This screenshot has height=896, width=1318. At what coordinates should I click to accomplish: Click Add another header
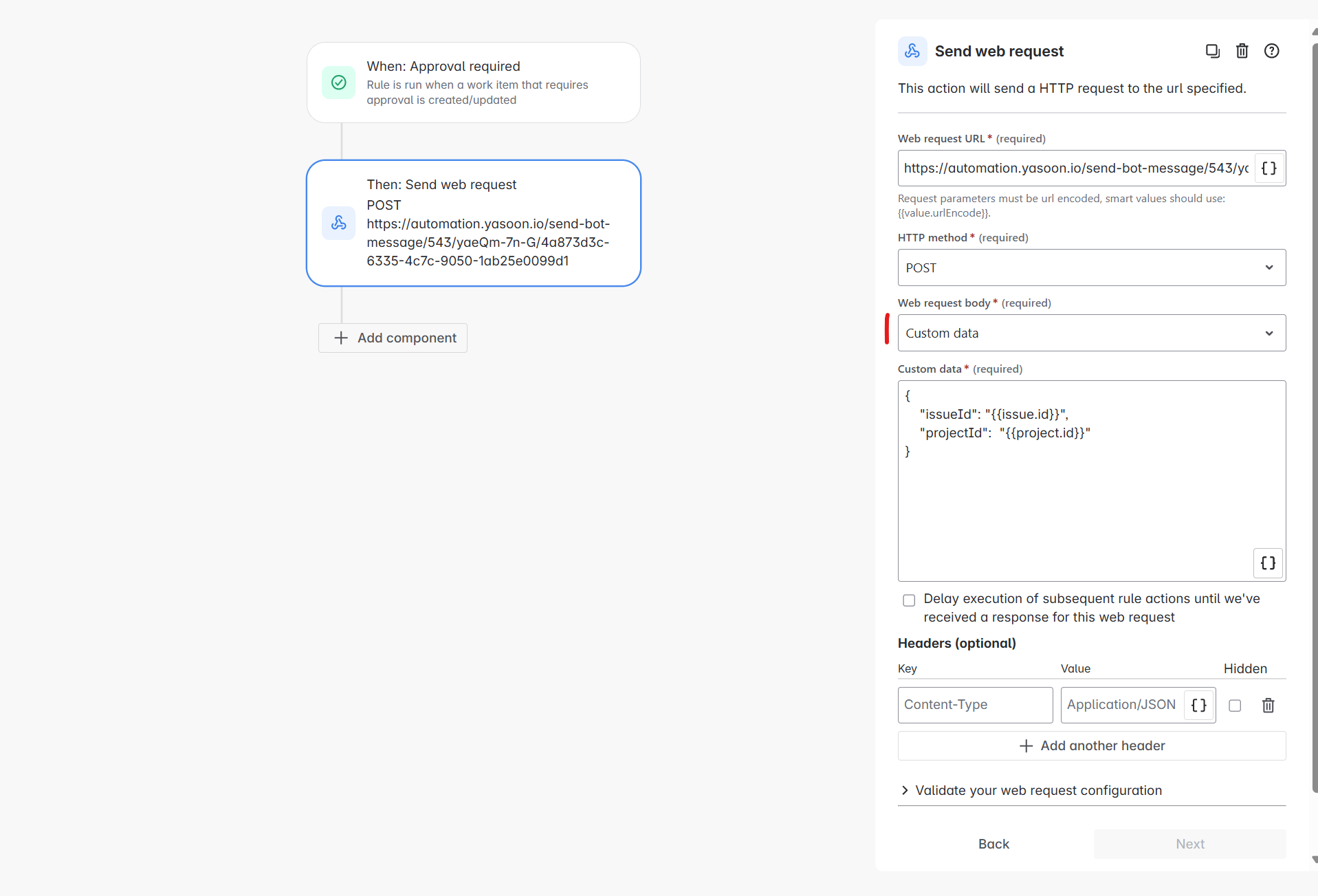(1091, 746)
